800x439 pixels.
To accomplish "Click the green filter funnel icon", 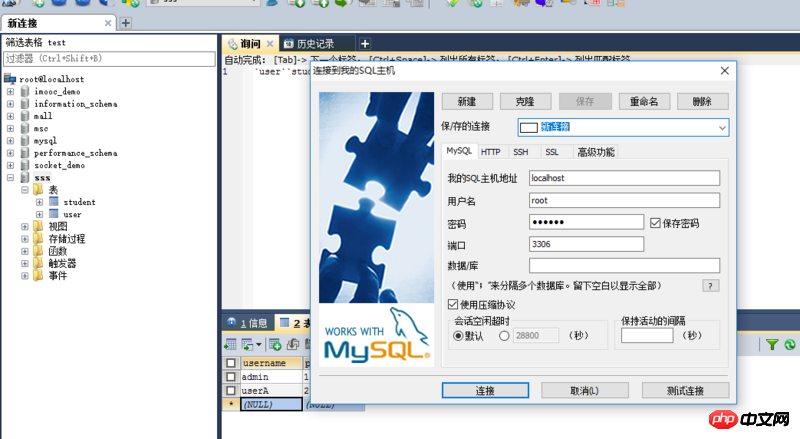I will [772, 345].
